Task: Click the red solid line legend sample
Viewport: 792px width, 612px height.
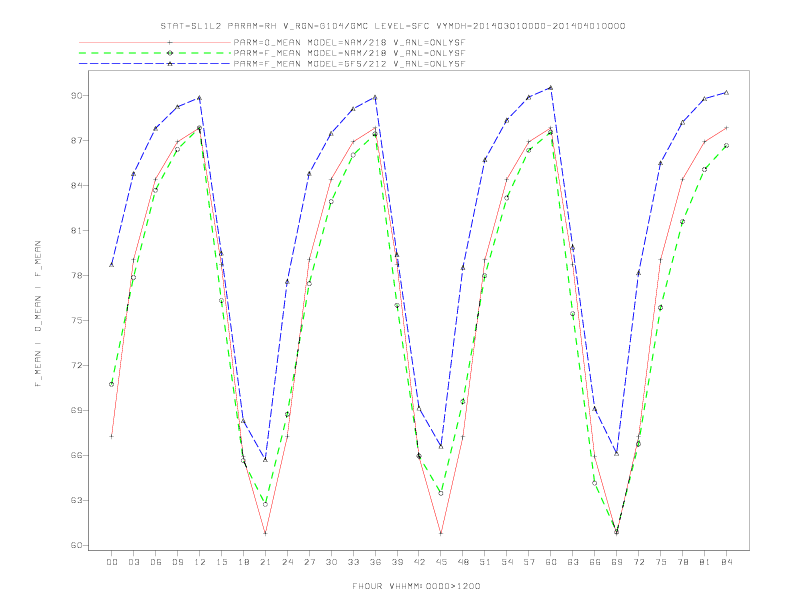Action: (155, 42)
